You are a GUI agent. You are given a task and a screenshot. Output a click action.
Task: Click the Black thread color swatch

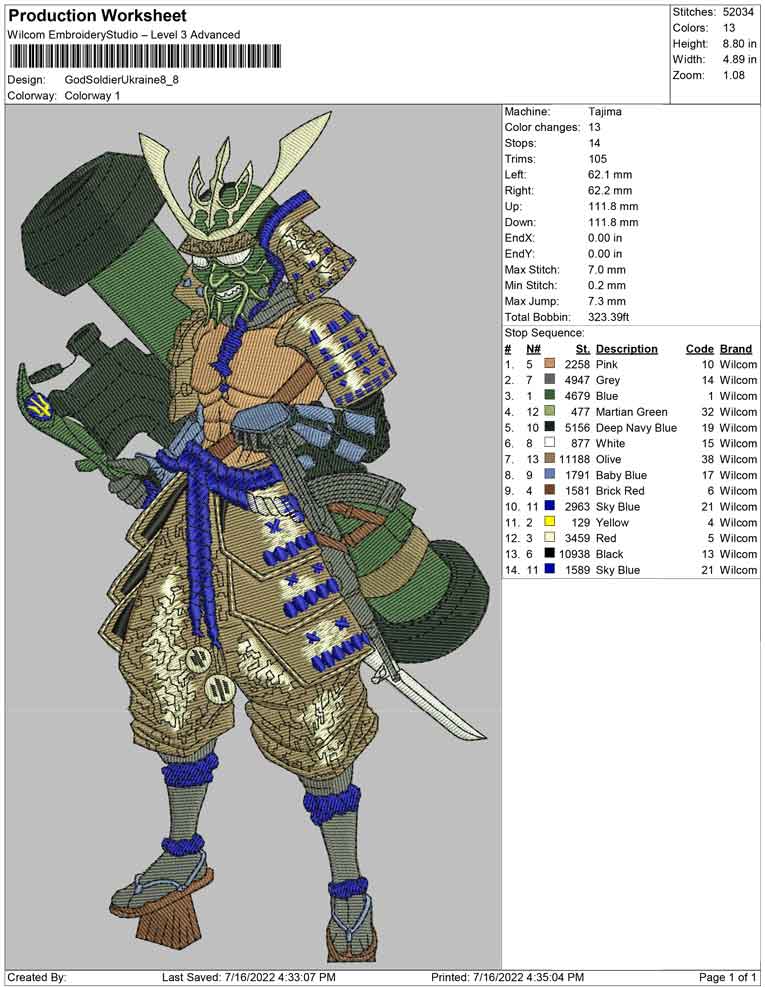pos(550,553)
